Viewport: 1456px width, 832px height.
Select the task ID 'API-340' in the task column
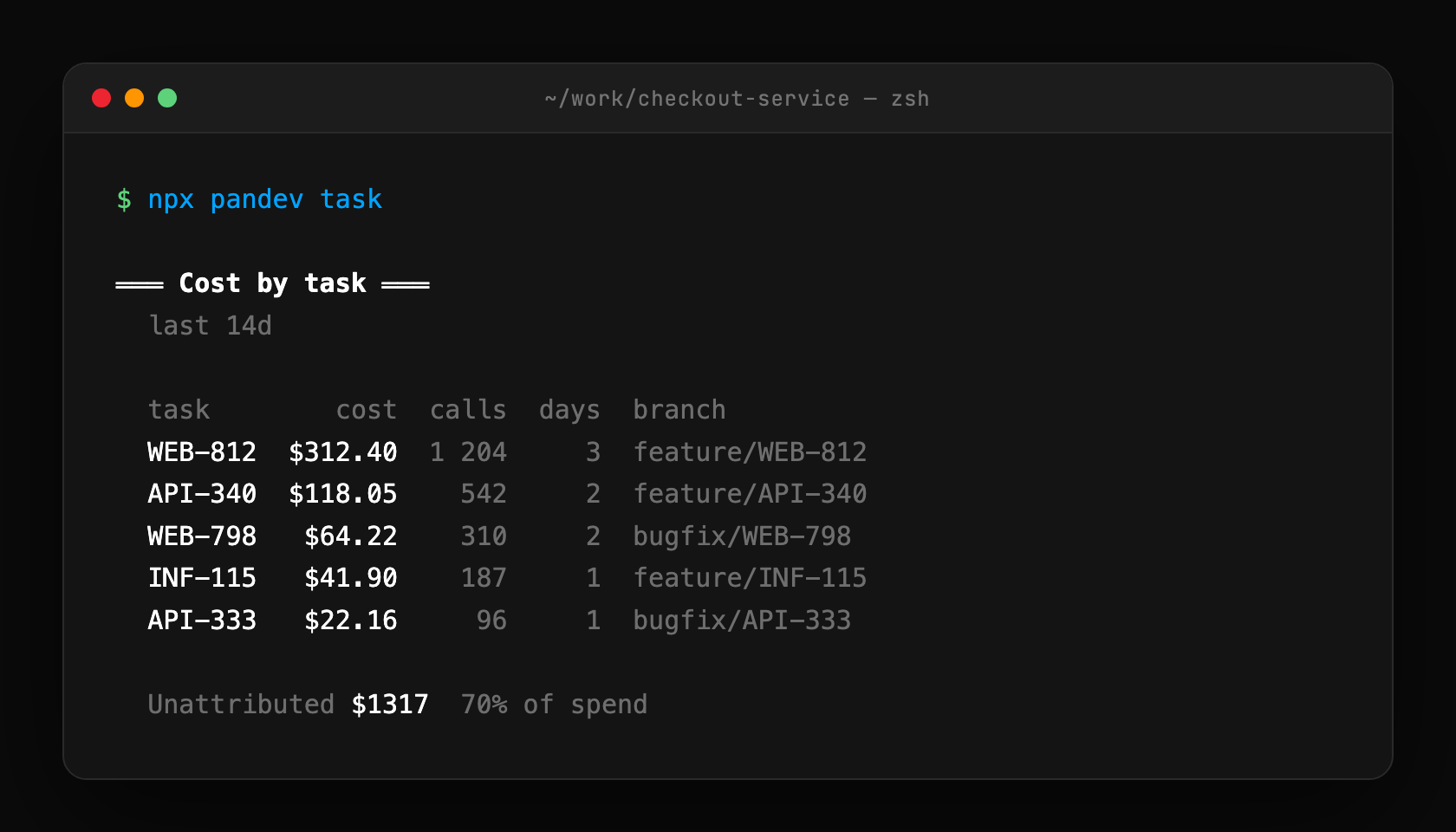(202, 494)
